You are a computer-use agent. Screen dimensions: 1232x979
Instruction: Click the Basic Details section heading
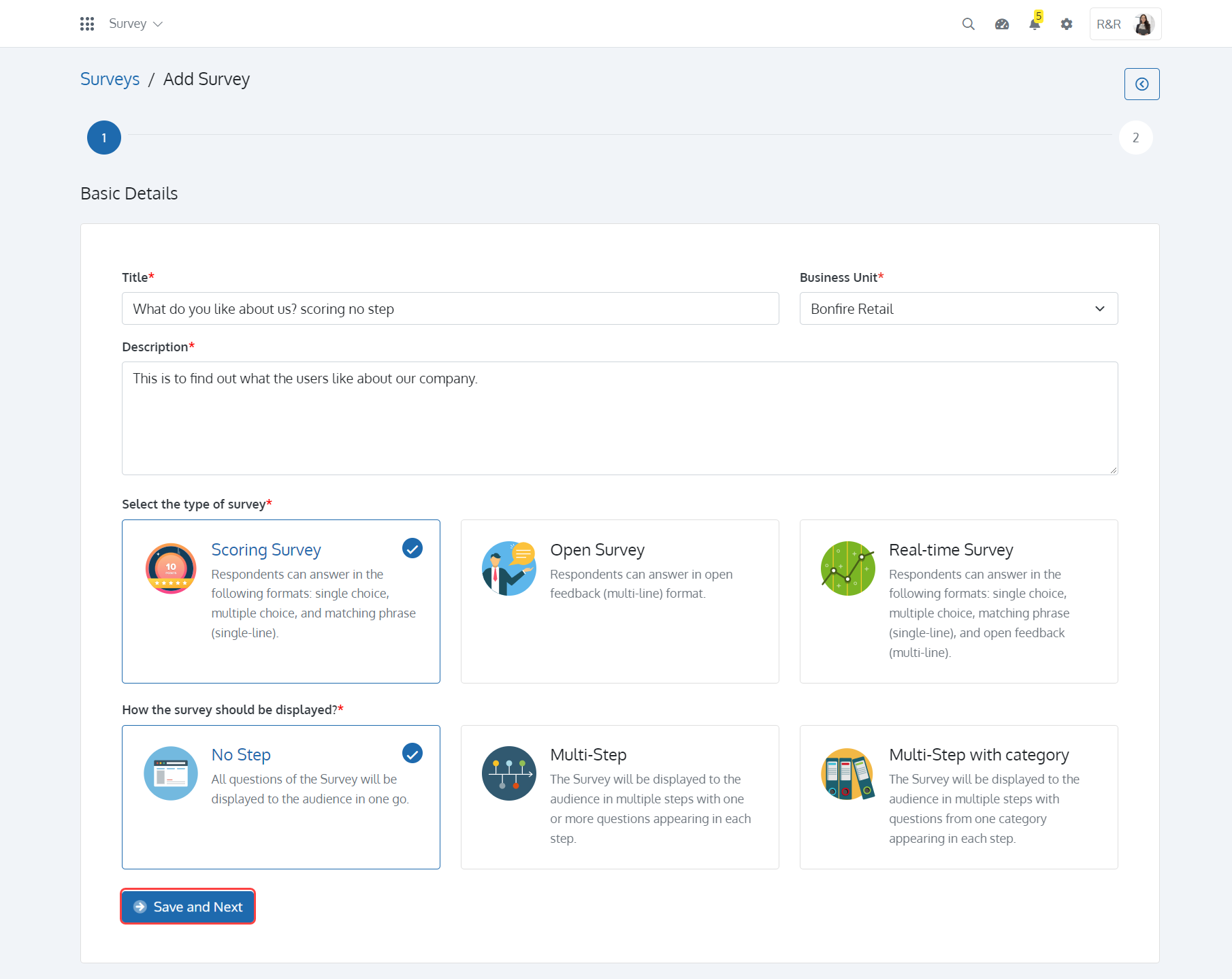click(129, 193)
